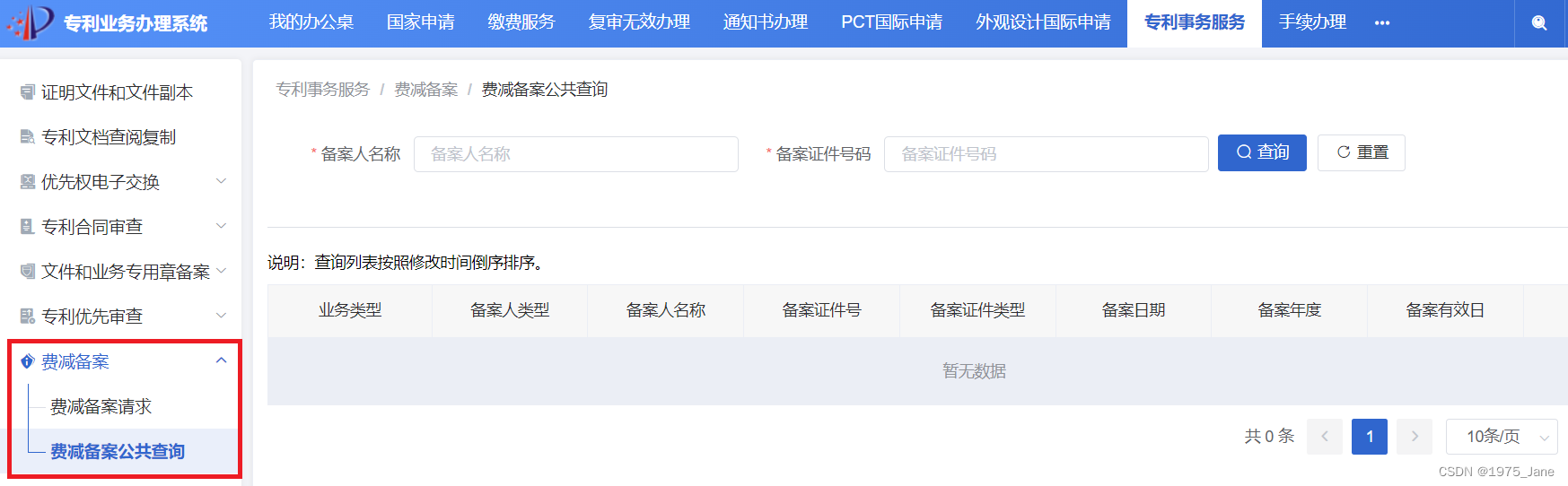This screenshot has width=1568, height=486.
Task: Go to the 通知书办理 tab
Action: click(x=766, y=22)
